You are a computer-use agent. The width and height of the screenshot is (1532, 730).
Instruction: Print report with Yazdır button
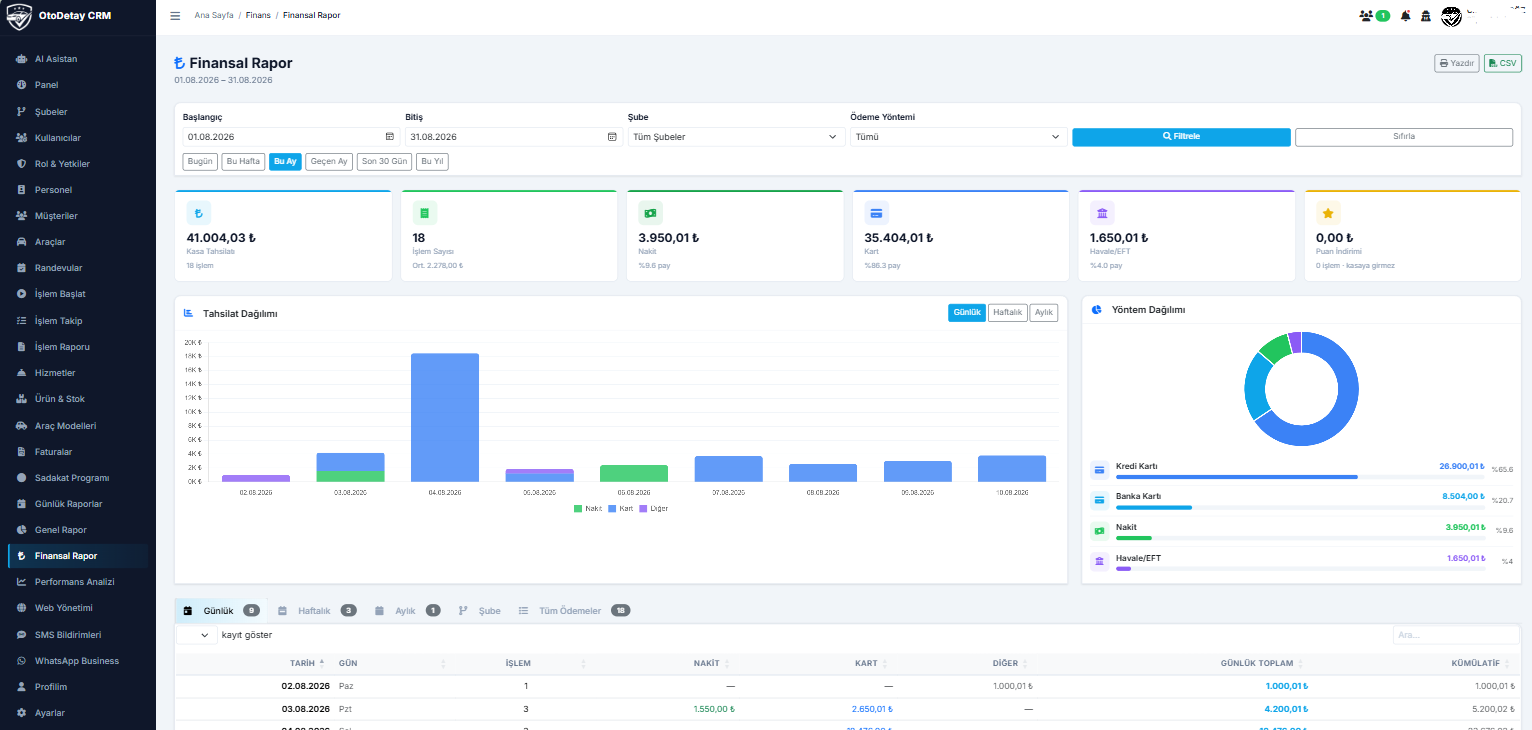click(x=1457, y=63)
